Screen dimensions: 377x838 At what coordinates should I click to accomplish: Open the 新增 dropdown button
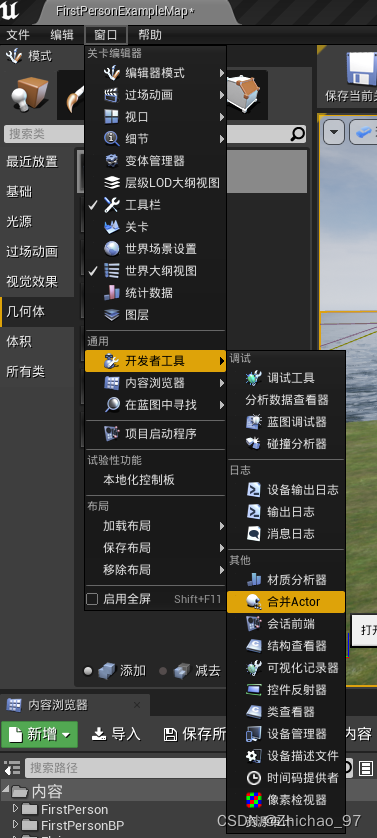click(40, 734)
